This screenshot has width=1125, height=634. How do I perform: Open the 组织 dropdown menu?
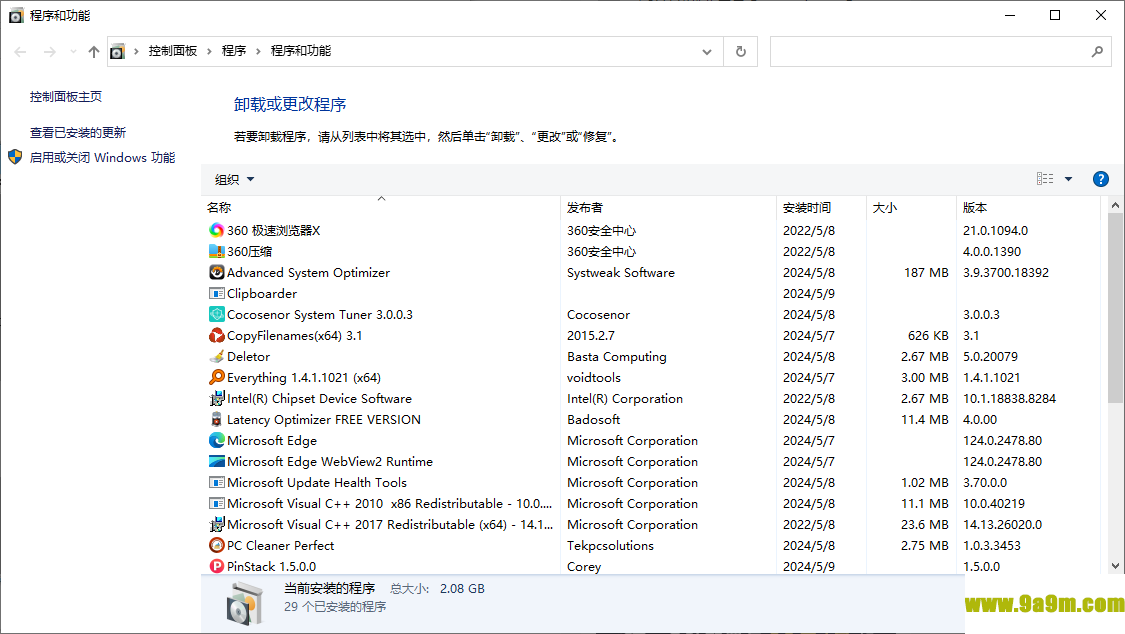coord(234,179)
